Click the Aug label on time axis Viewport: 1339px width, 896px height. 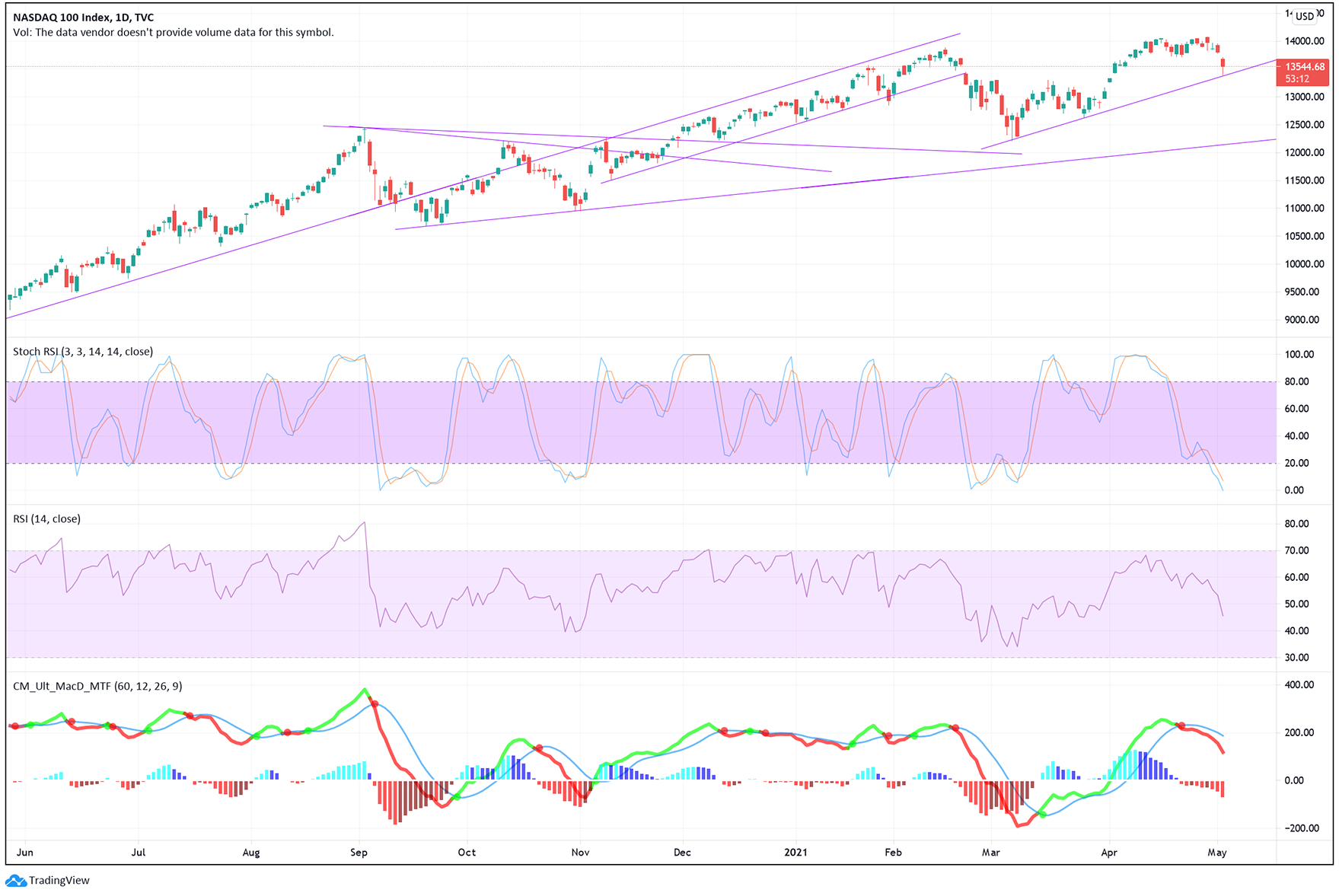pyautogui.click(x=251, y=853)
